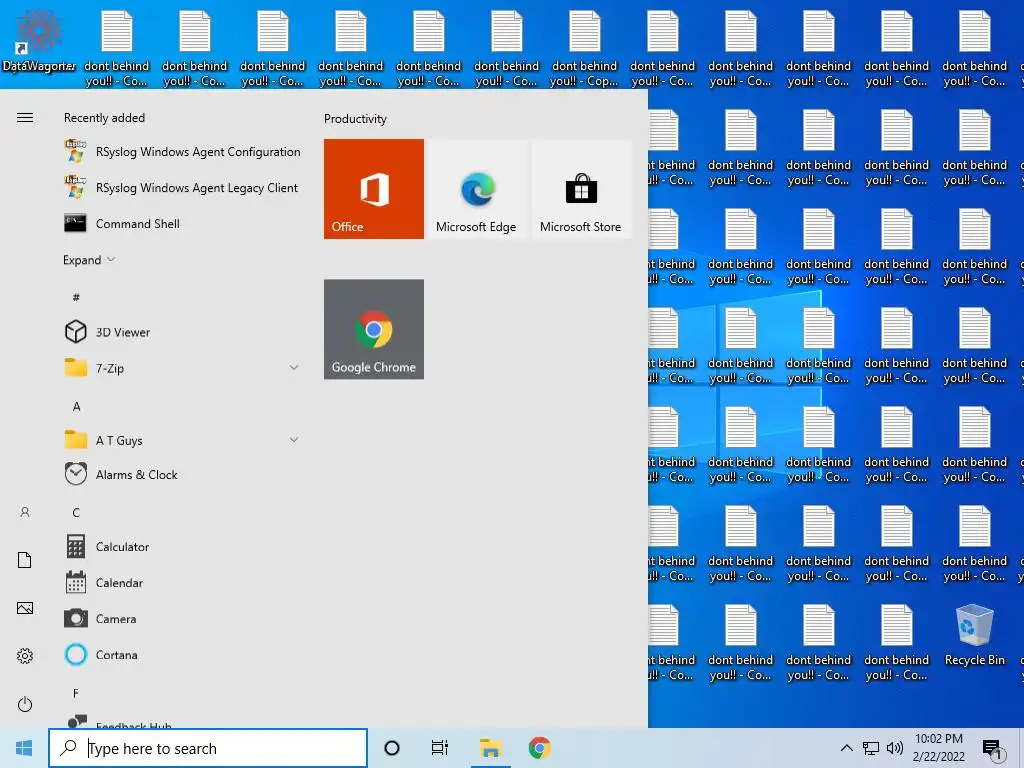Open Task View on the taskbar
Screen dimensions: 1024x768
click(x=440, y=748)
